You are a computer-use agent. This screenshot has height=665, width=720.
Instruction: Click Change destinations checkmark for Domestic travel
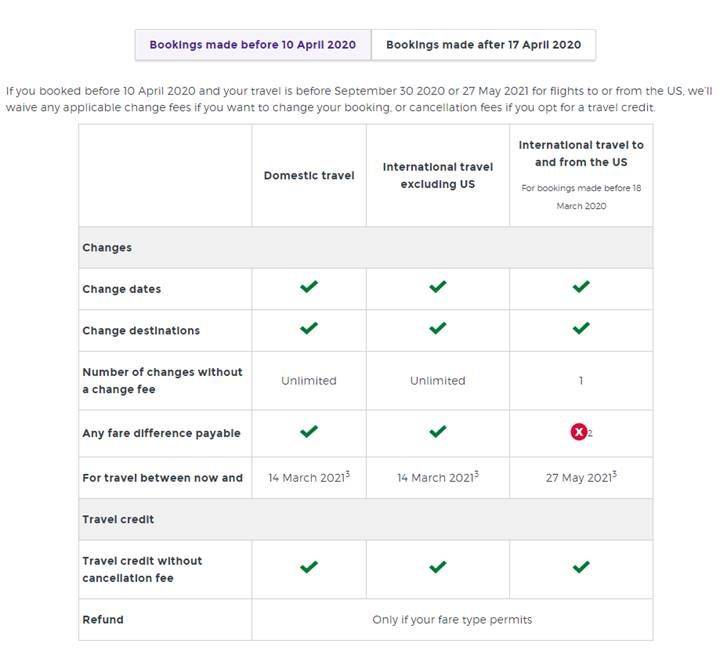(309, 328)
